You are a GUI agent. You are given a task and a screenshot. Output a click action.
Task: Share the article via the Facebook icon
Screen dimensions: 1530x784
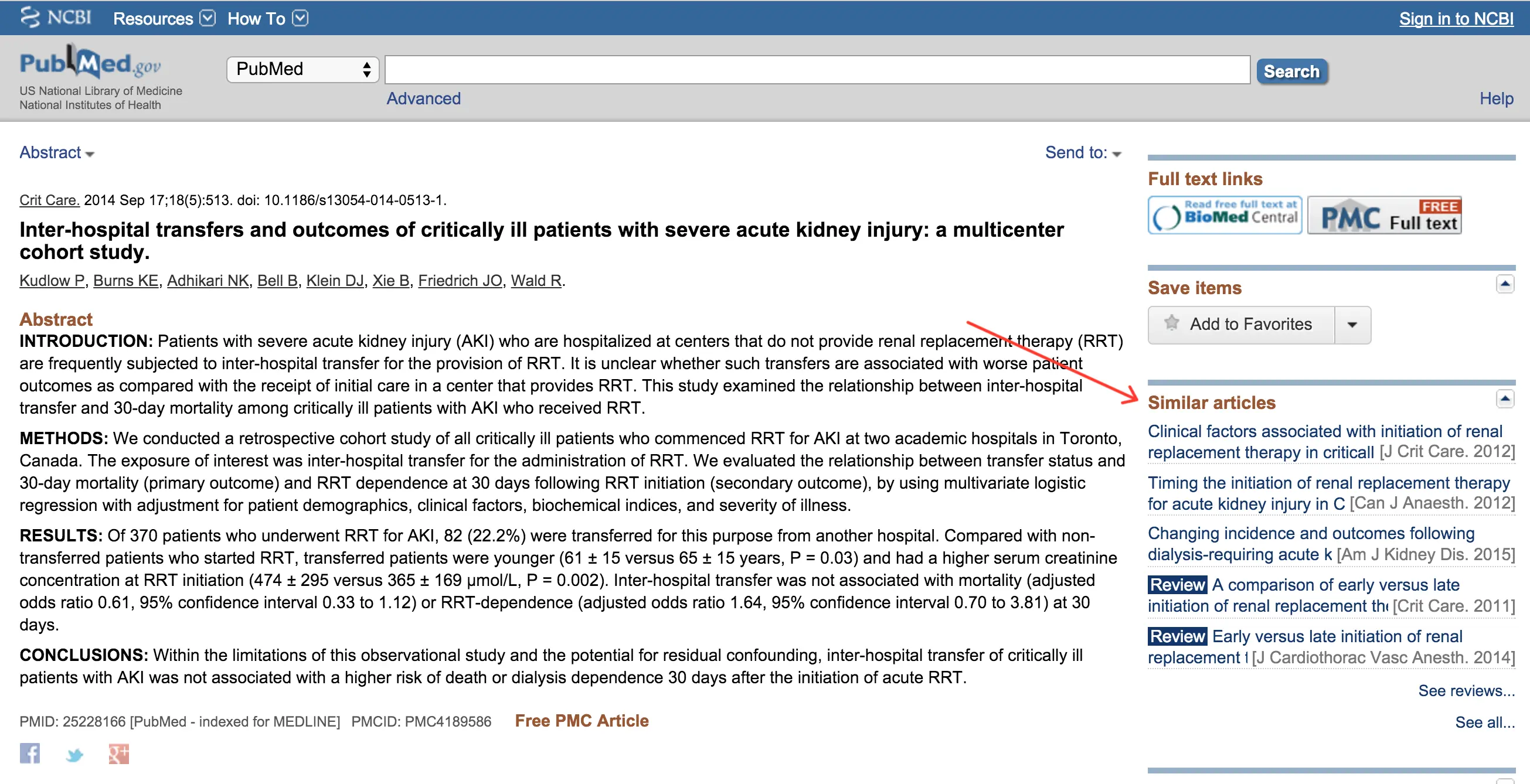30,754
